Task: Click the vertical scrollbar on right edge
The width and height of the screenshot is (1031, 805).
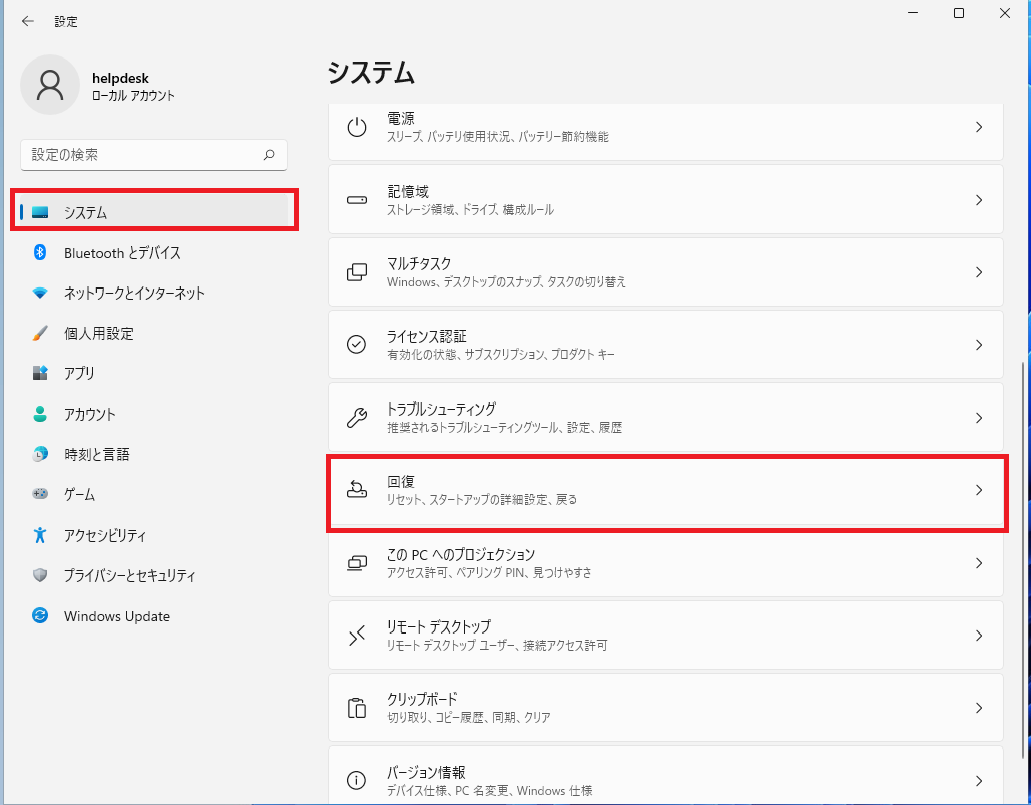Action: tap(1023, 559)
